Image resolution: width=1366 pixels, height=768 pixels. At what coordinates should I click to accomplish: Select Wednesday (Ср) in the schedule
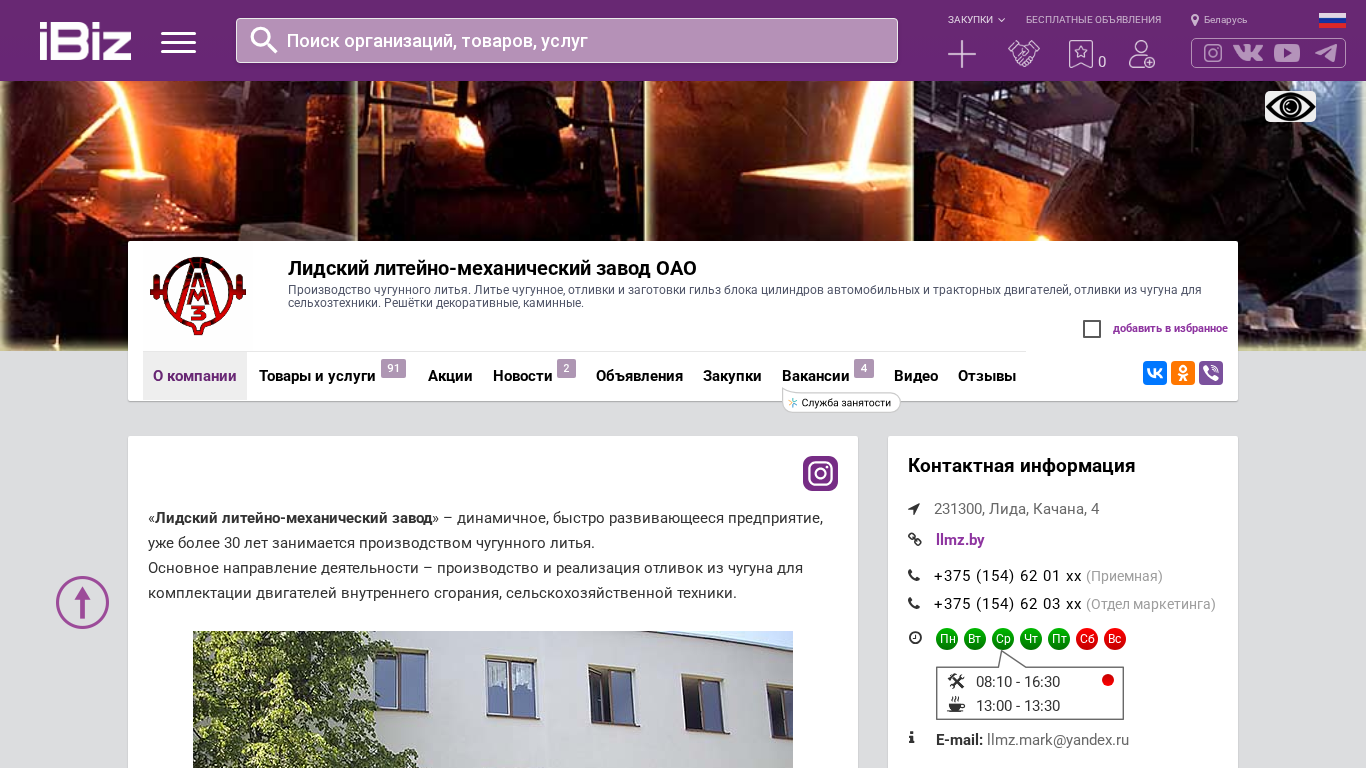click(x=1003, y=639)
